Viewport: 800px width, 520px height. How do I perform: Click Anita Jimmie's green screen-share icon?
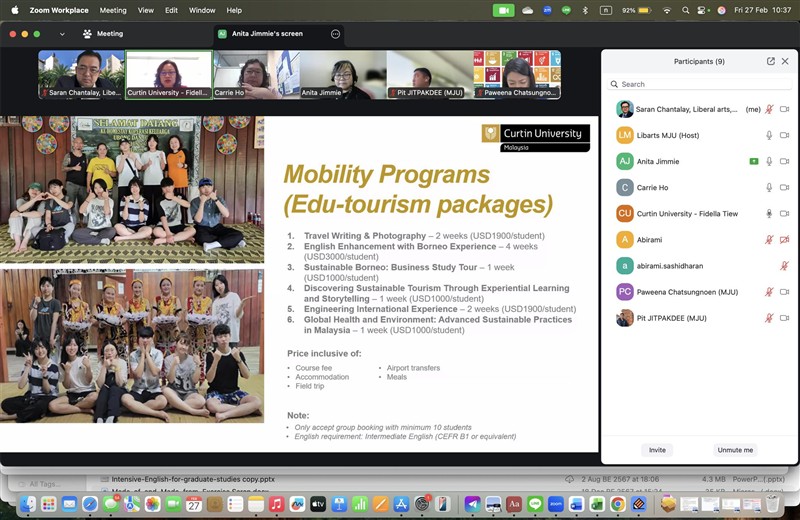(754, 161)
